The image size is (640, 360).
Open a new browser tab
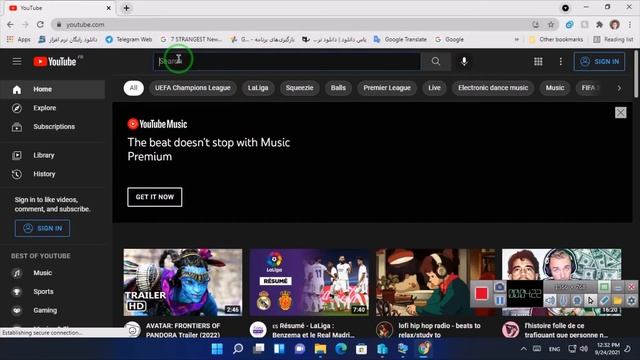click(126, 8)
